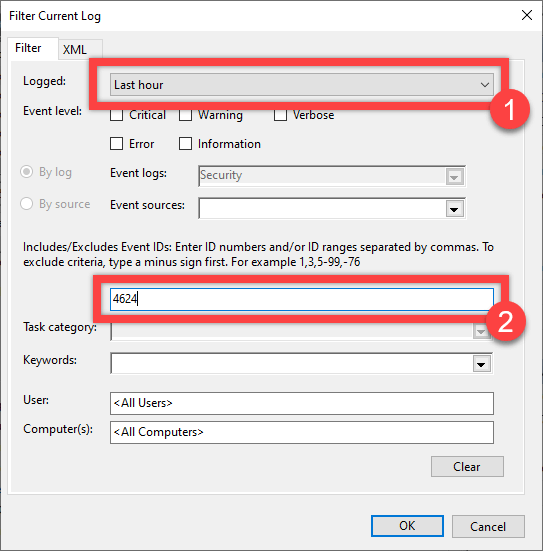
Task: Expand the Event logs dropdown arrow
Action: [454, 177]
